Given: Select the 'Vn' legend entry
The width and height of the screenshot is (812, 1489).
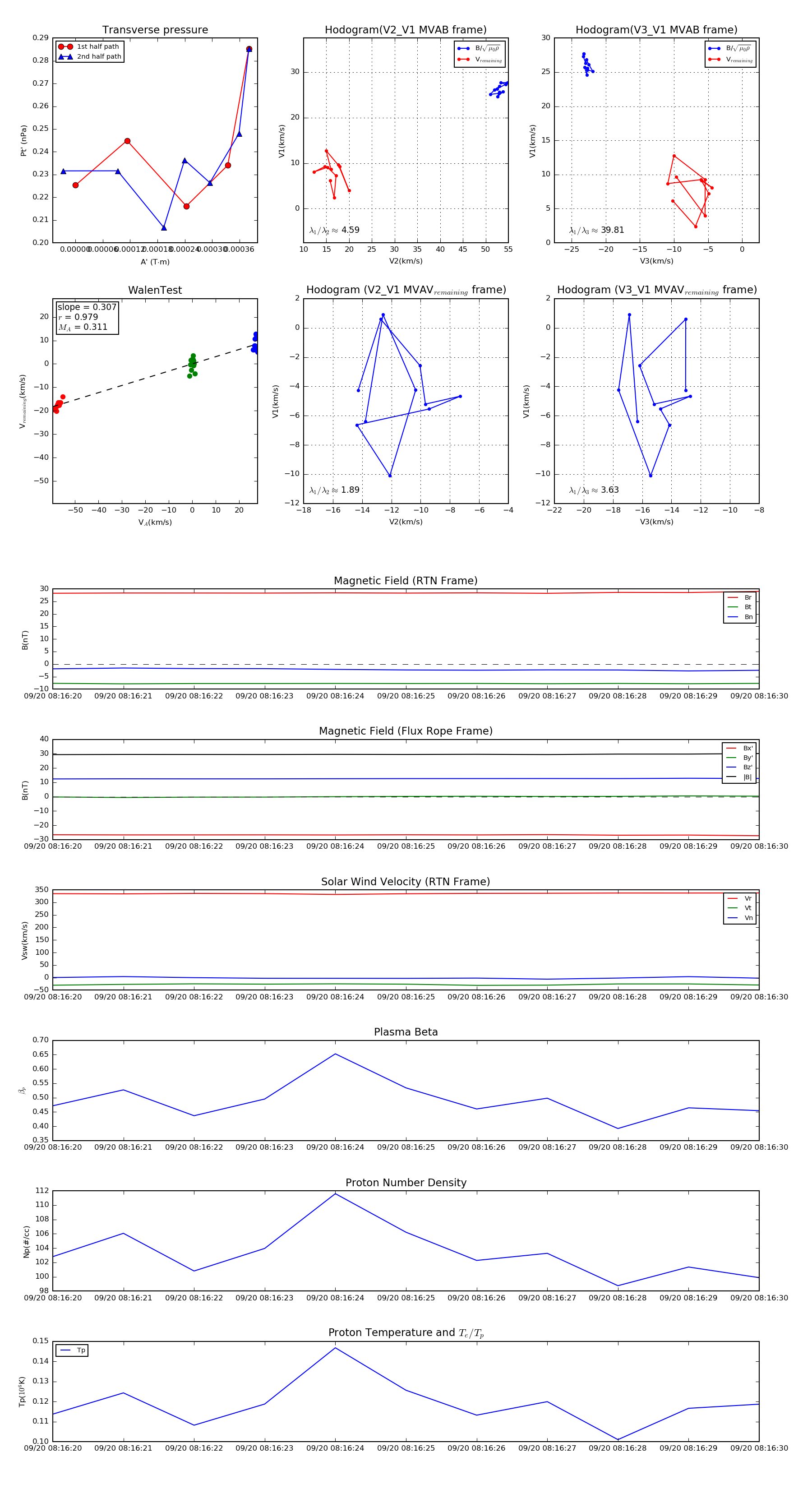Looking at the screenshot, I should [740, 918].
